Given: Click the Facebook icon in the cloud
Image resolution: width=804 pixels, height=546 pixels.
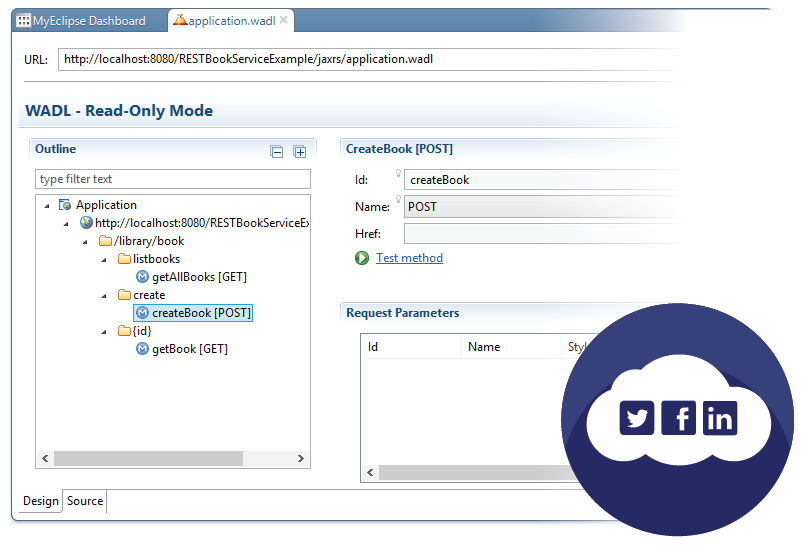Looking at the screenshot, I should pyautogui.click(x=679, y=418).
